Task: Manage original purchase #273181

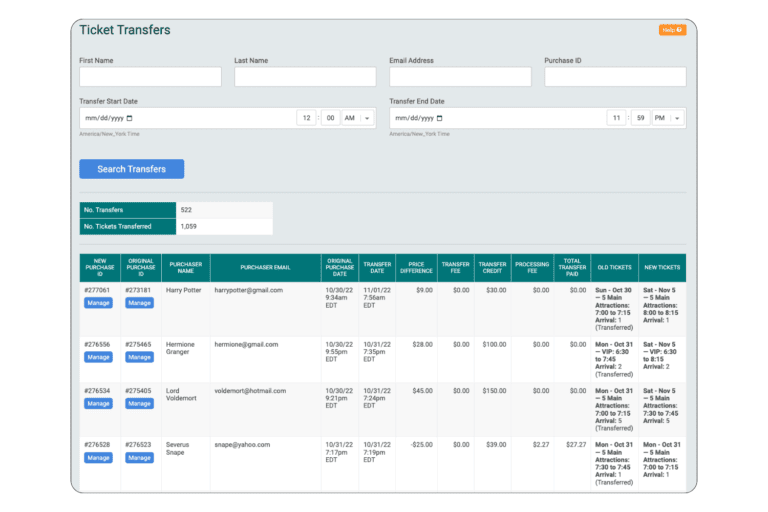Action: (139, 303)
